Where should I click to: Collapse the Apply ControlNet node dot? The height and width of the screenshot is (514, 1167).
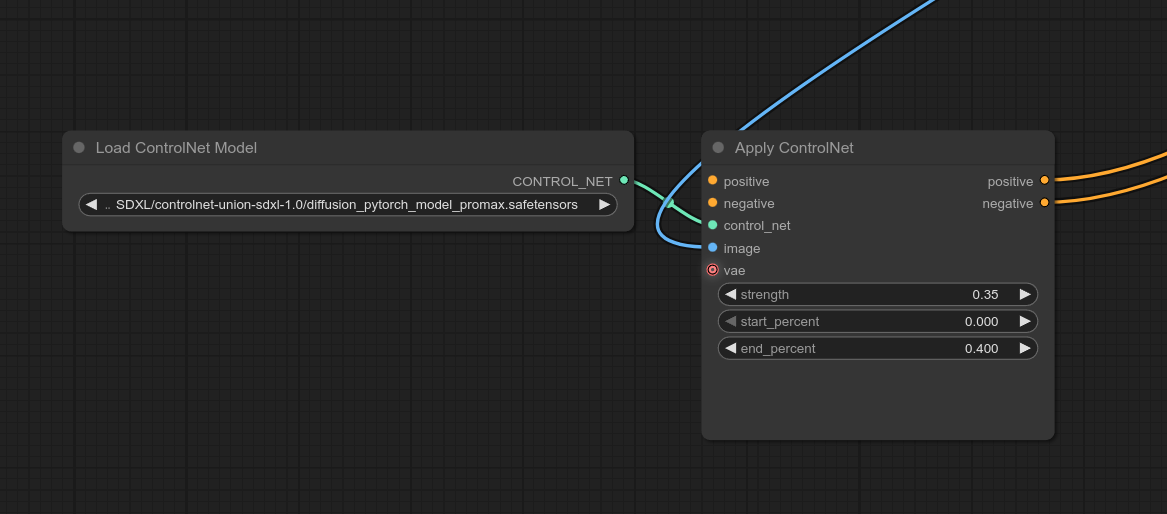718,147
